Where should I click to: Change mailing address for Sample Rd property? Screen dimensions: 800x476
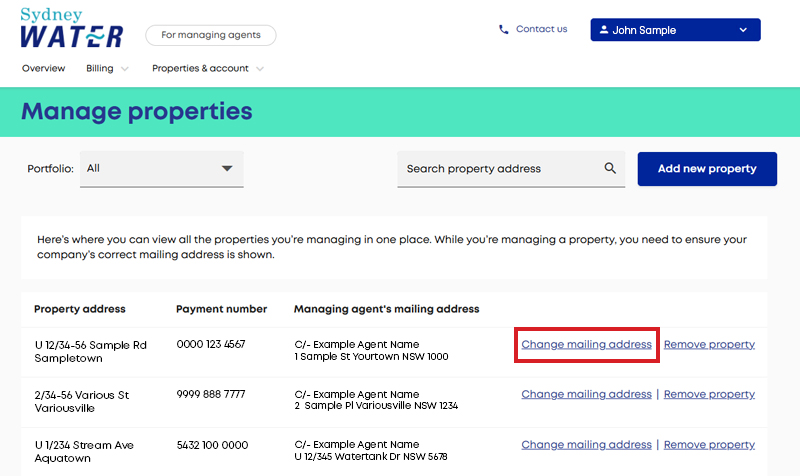586,345
